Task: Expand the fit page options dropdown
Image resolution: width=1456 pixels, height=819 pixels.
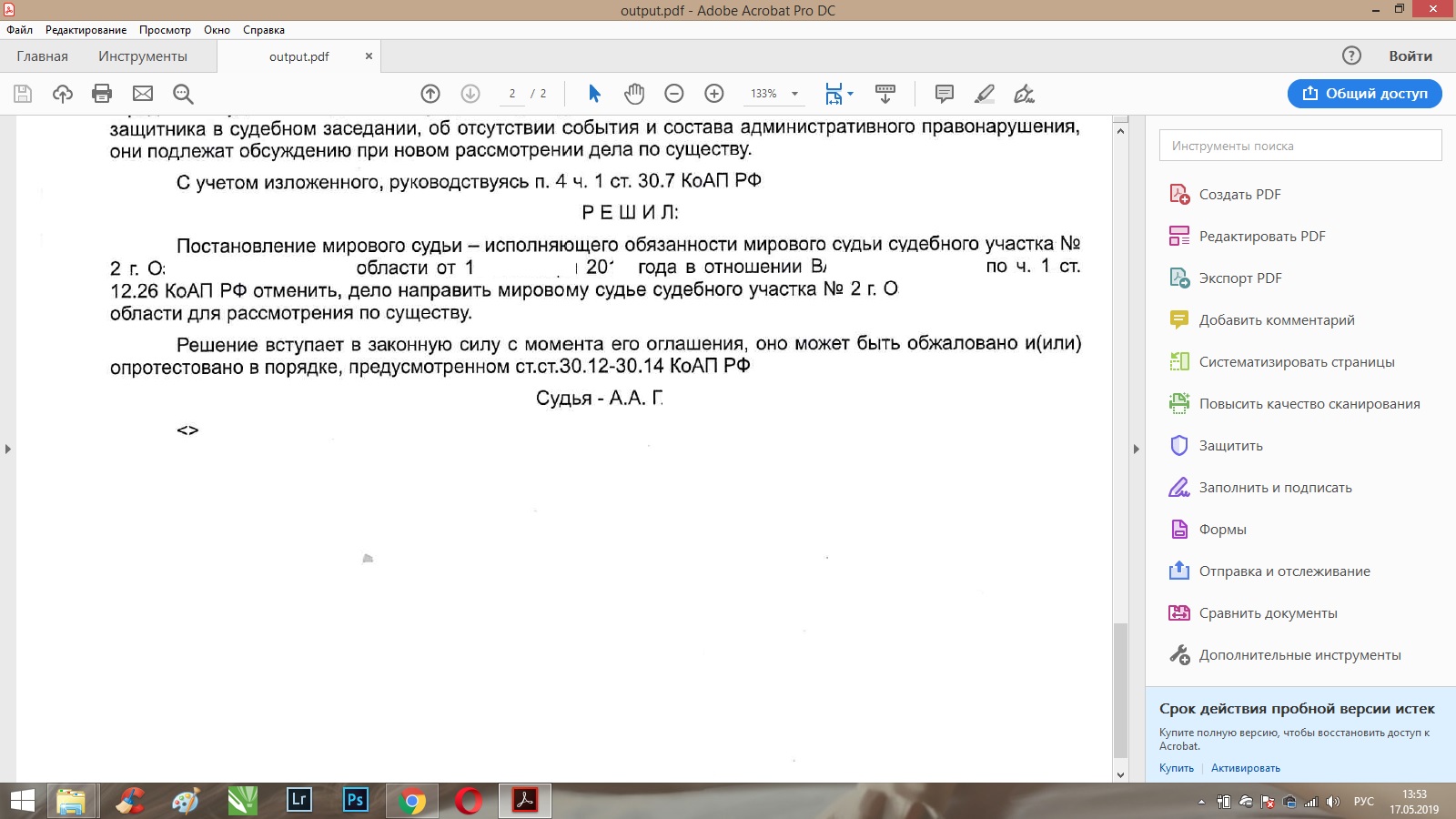Action: (x=850, y=94)
